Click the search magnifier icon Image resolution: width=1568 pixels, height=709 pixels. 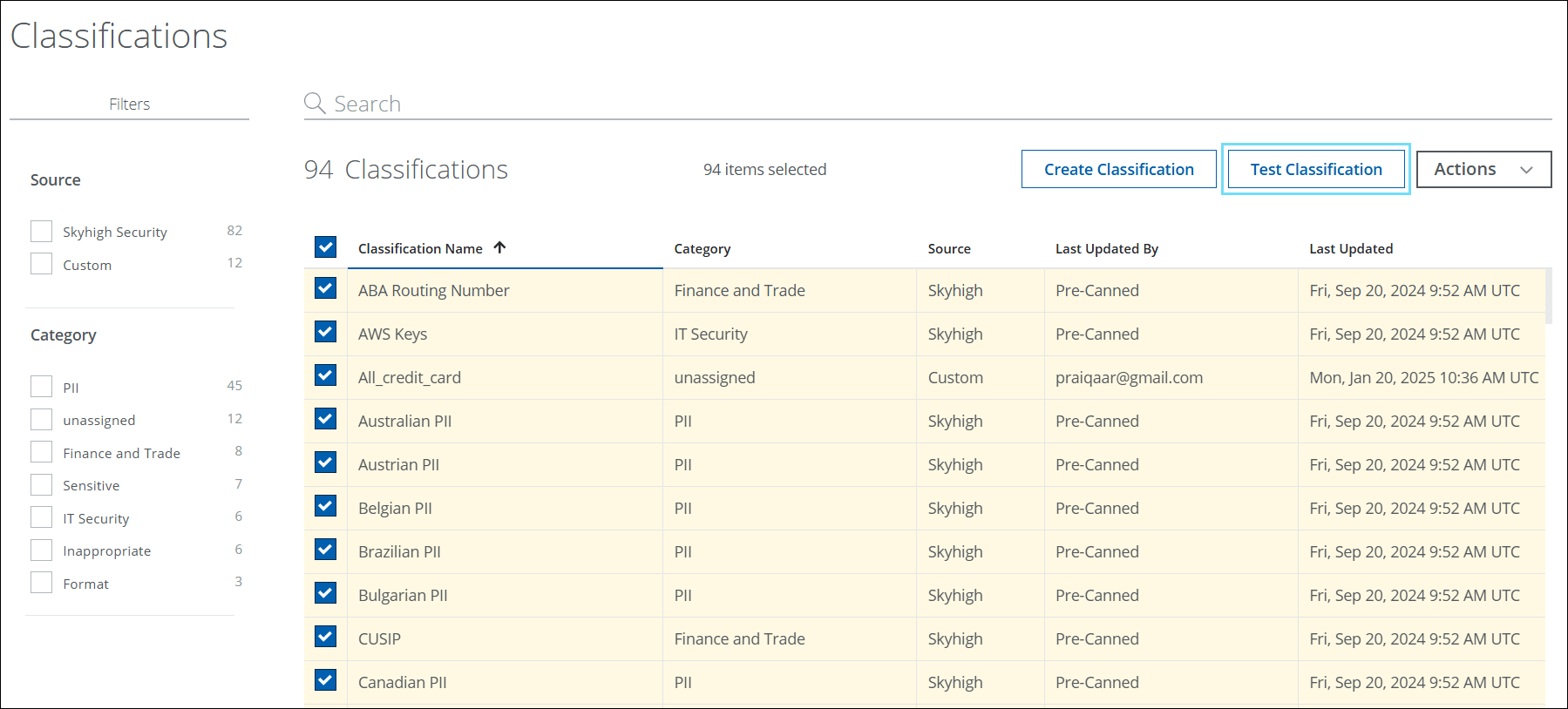pyautogui.click(x=314, y=104)
